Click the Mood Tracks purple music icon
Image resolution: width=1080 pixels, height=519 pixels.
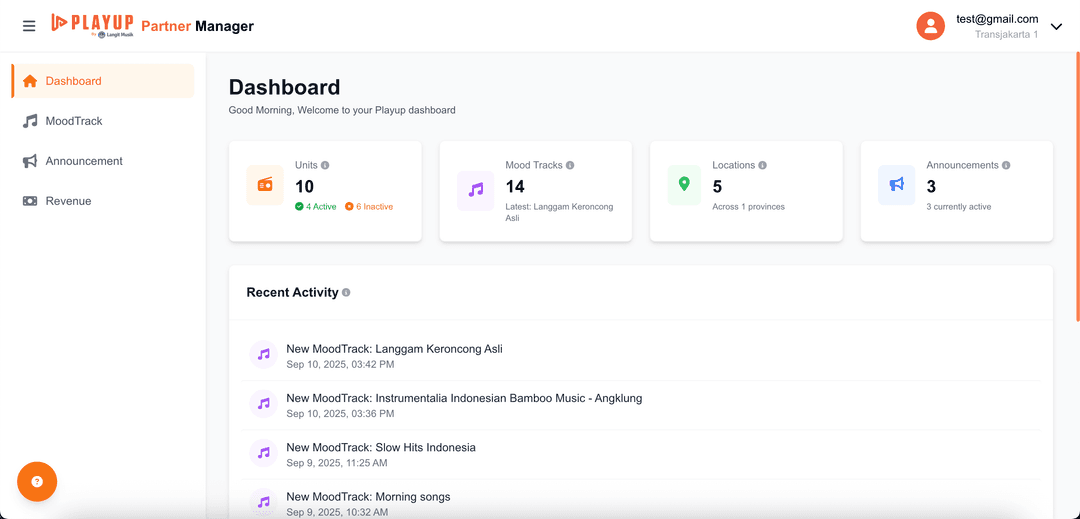(x=476, y=190)
